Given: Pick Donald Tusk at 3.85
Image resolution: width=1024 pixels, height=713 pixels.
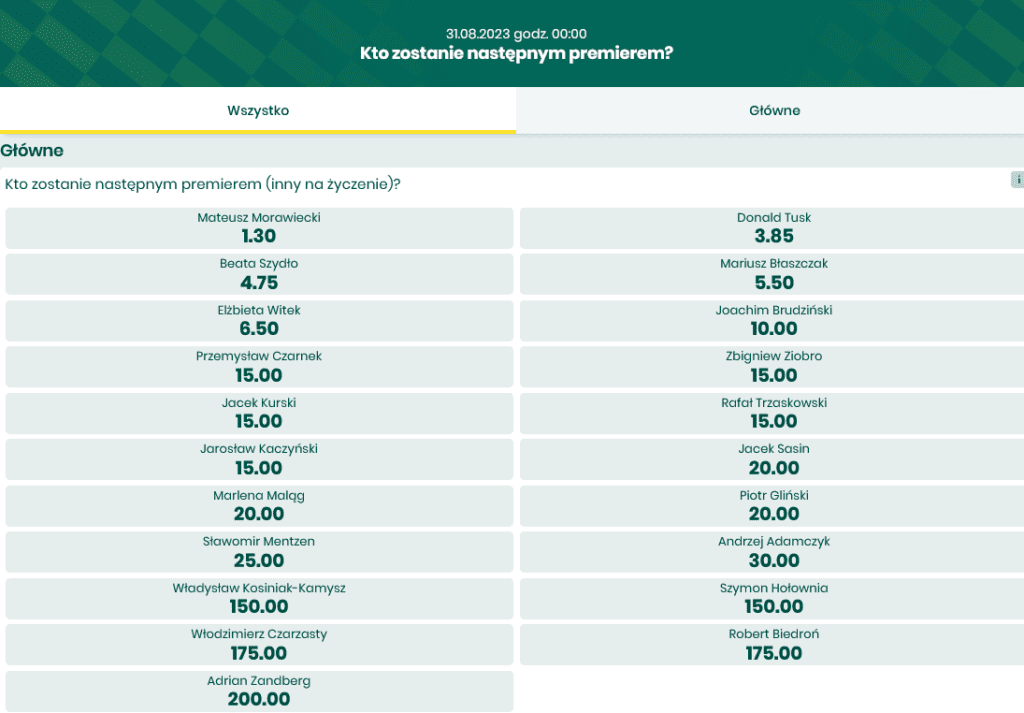Looking at the screenshot, I should pyautogui.click(x=772, y=228).
